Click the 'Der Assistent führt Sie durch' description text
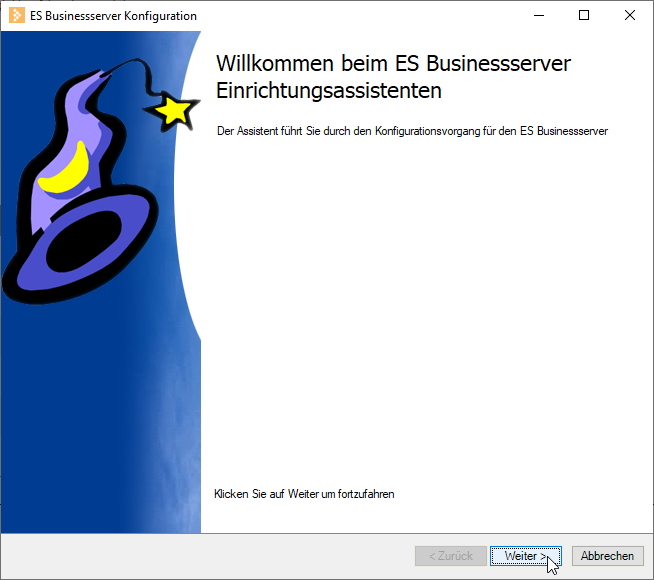 pyautogui.click(x=412, y=131)
